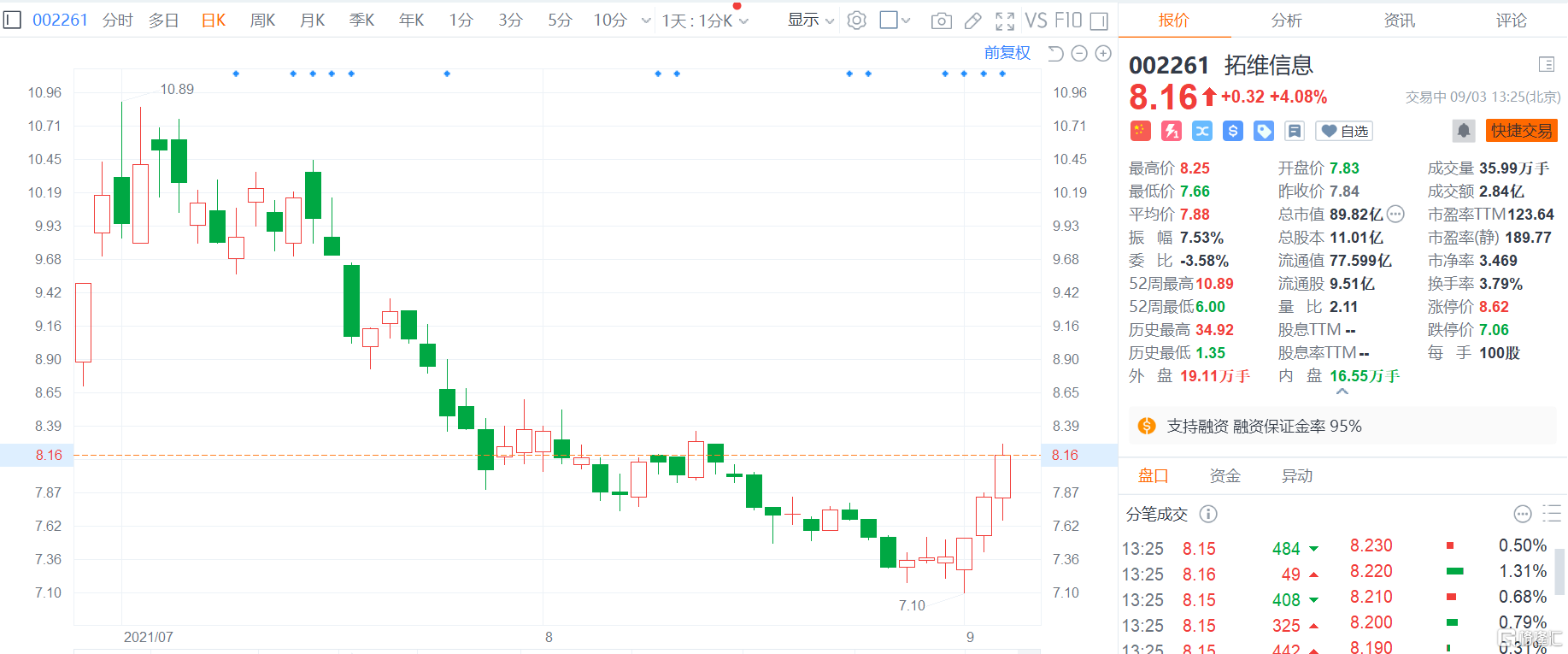Click the blue tag icon
The height and width of the screenshot is (654, 1568).
click(x=1264, y=131)
